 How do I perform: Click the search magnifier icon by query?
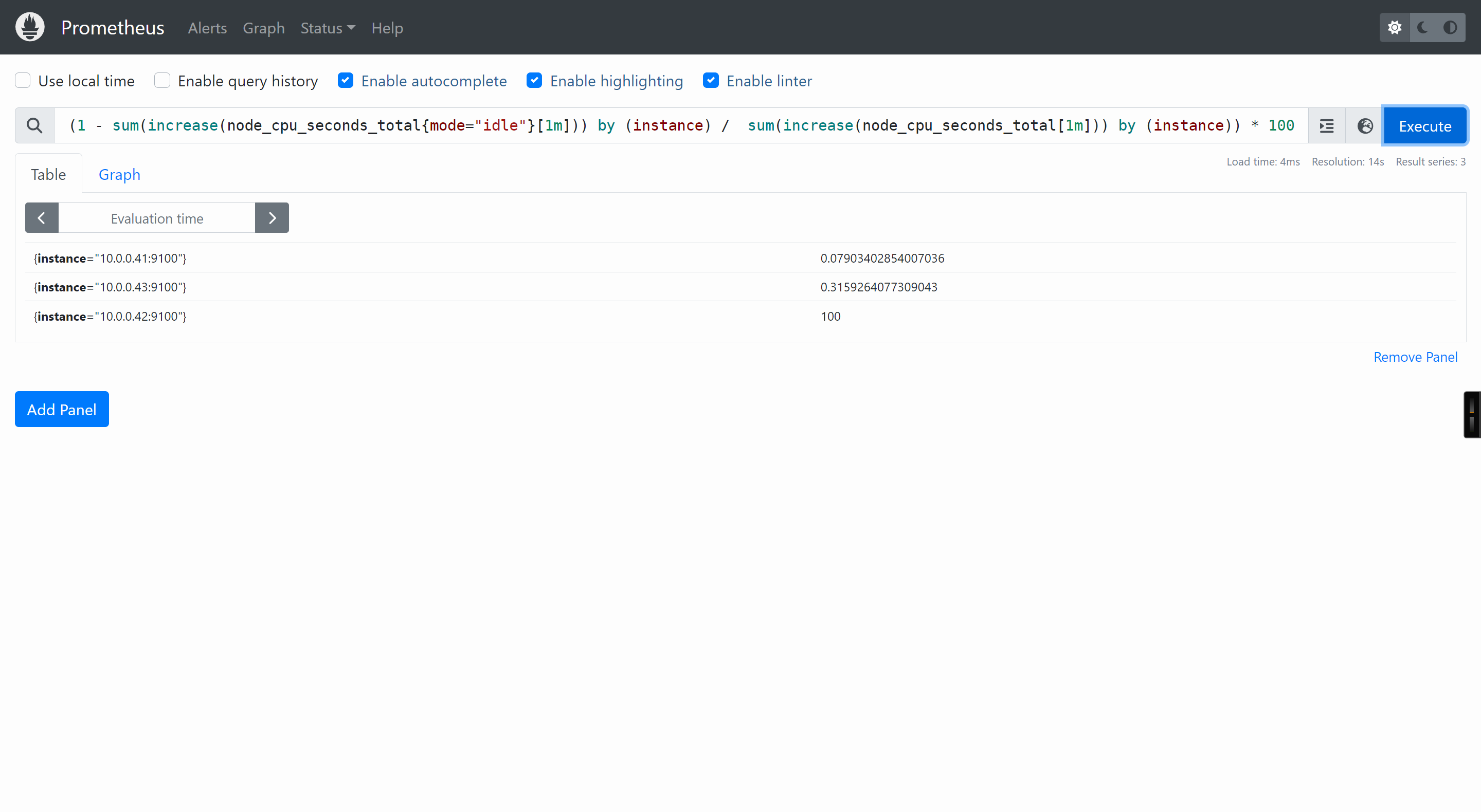click(34, 125)
